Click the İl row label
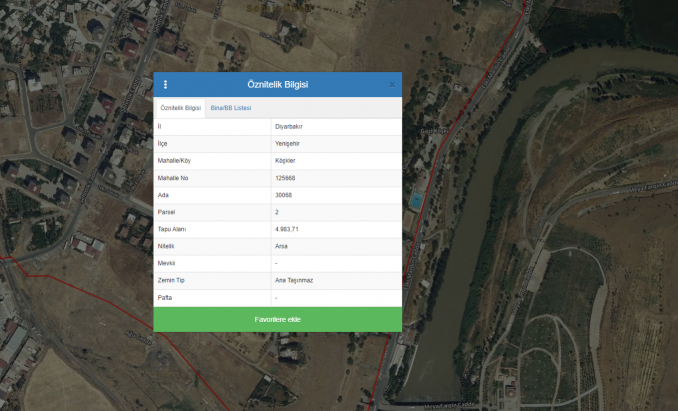Image resolution: width=678 pixels, height=411 pixels. click(160, 127)
